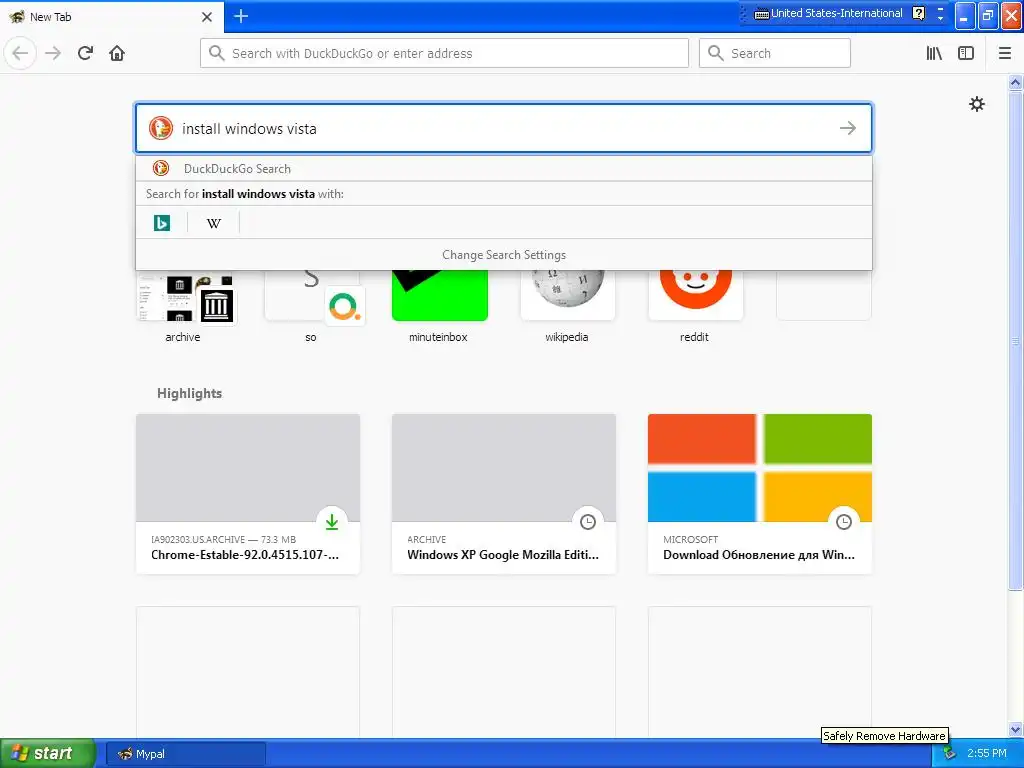
Task: Search install windows vista with Wikipedia
Action: point(214,223)
